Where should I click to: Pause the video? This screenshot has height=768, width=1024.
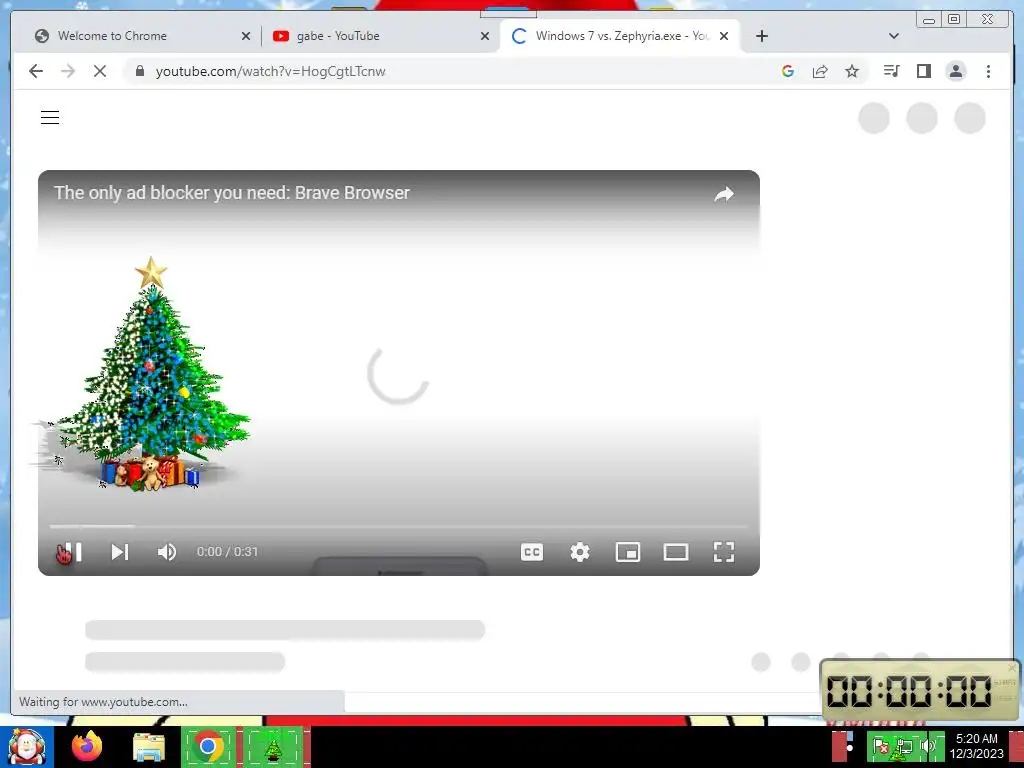[71, 552]
